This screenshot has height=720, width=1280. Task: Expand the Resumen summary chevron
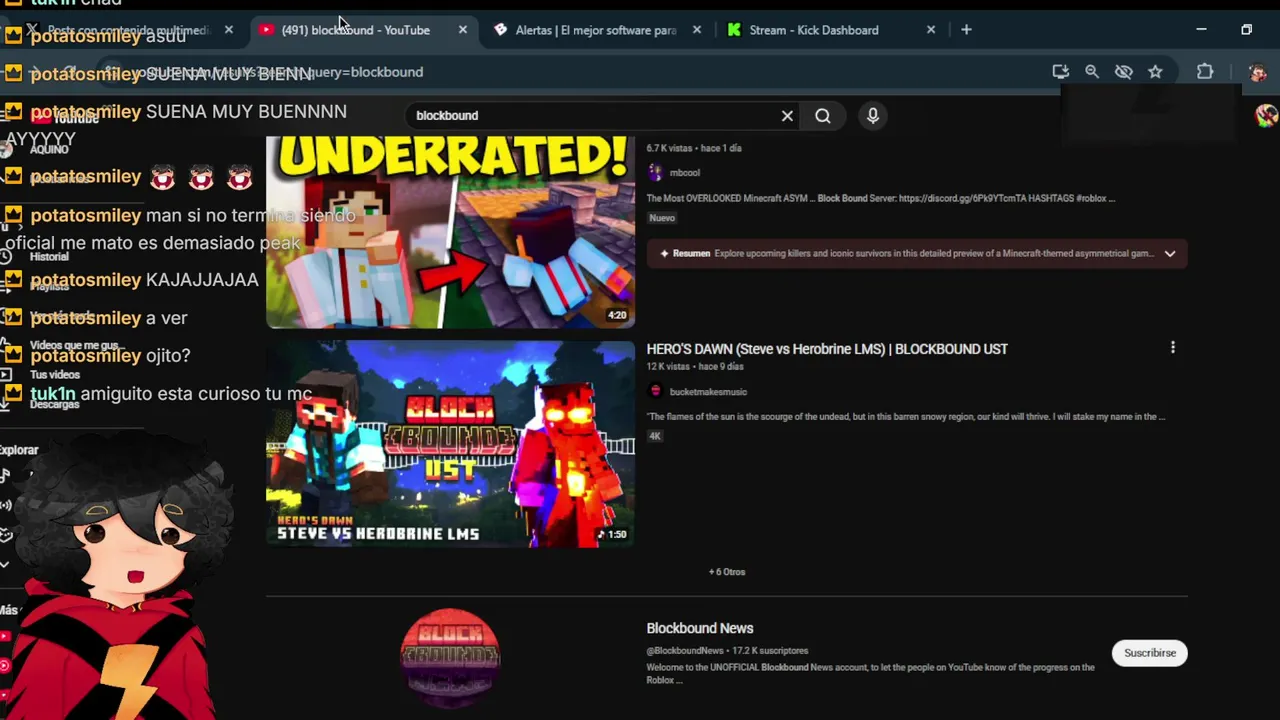tap(1169, 254)
